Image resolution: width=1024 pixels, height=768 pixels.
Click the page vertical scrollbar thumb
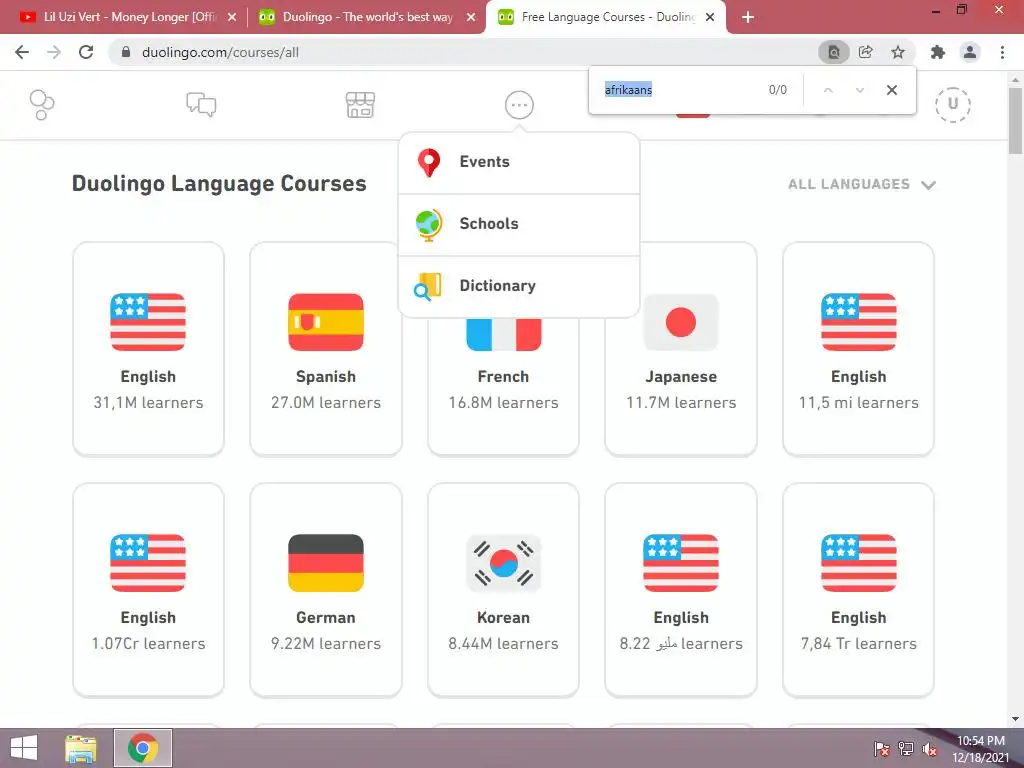tap(1016, 121)
